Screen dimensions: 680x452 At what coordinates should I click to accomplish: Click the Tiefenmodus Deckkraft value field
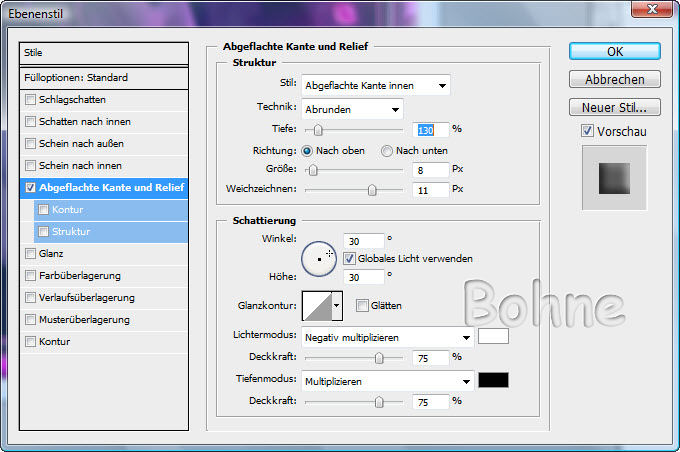point(431,402)
